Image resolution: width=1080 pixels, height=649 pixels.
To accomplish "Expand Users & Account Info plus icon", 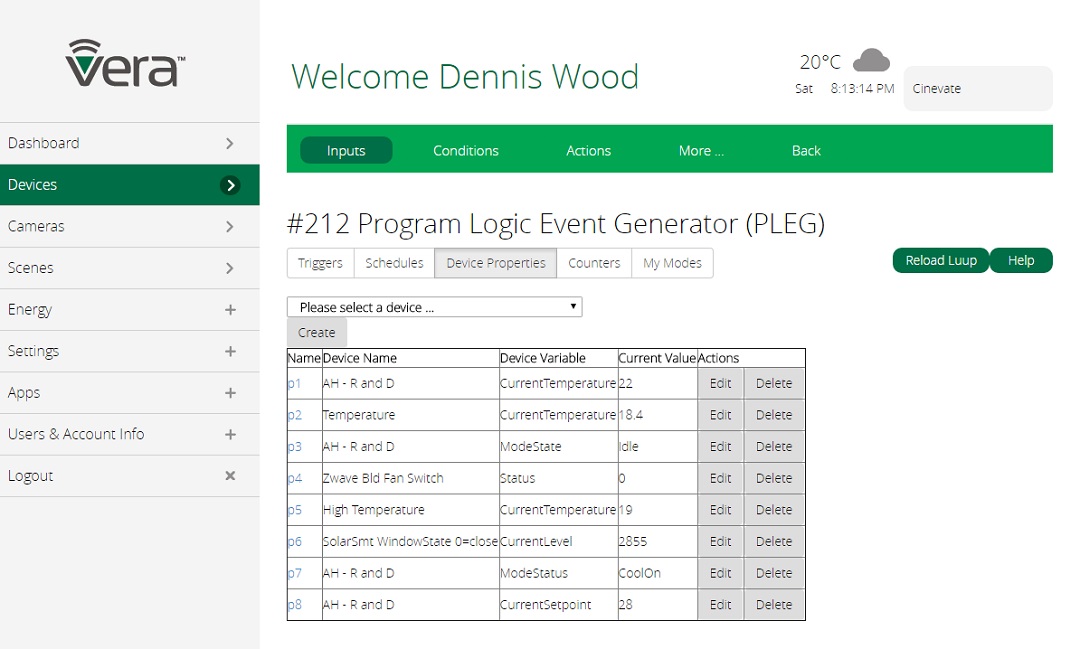I will coord(230,435).
